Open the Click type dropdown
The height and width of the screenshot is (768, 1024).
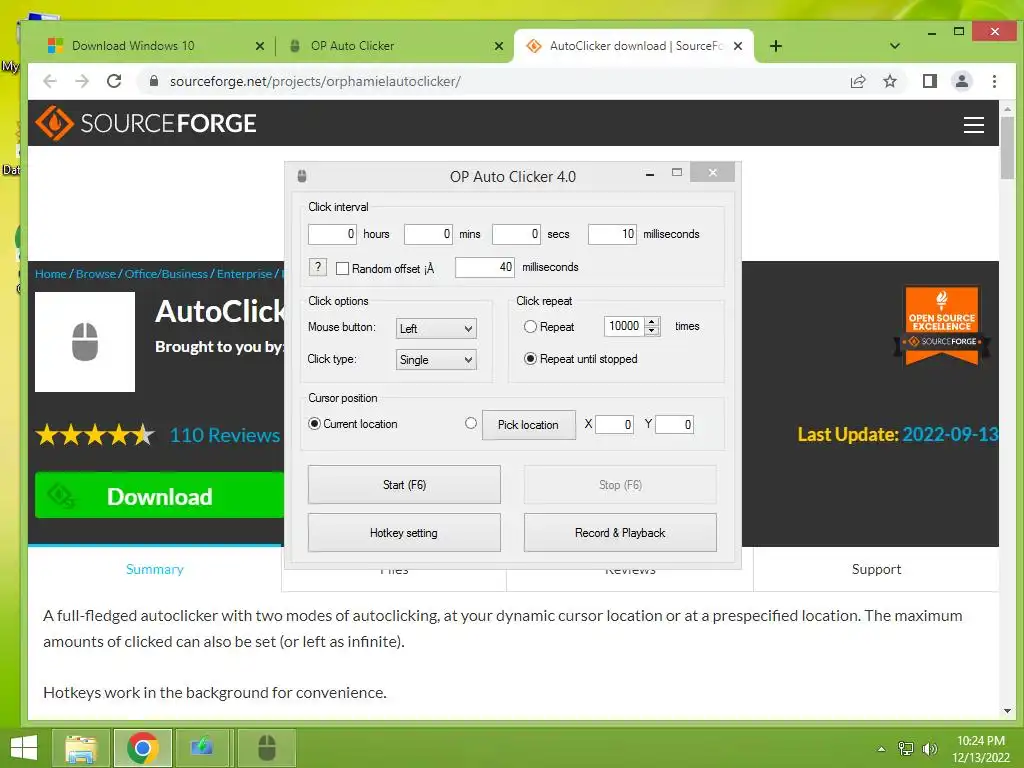[x=436, y=360]
